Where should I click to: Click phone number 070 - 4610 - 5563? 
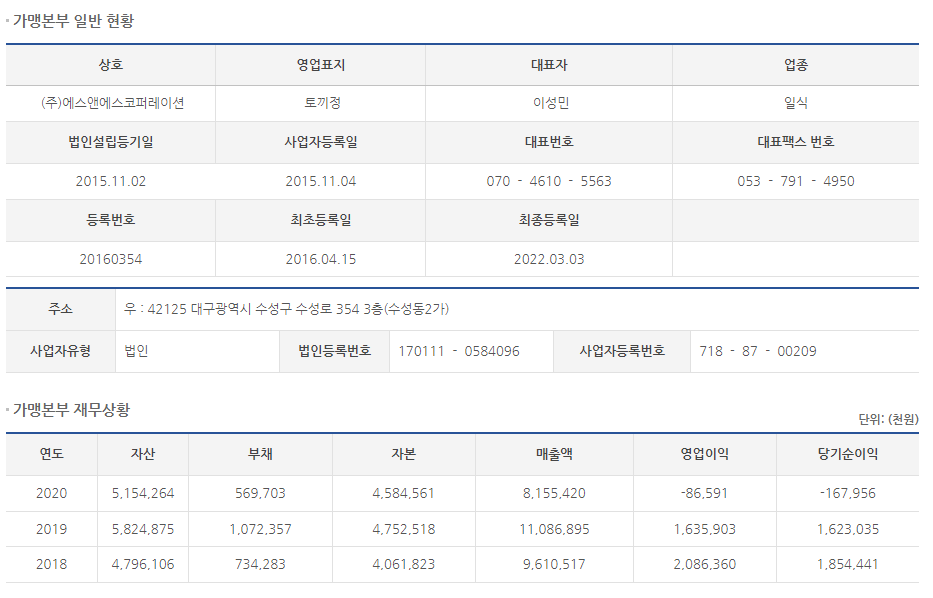pyautogui.click(x=549, y=181)
